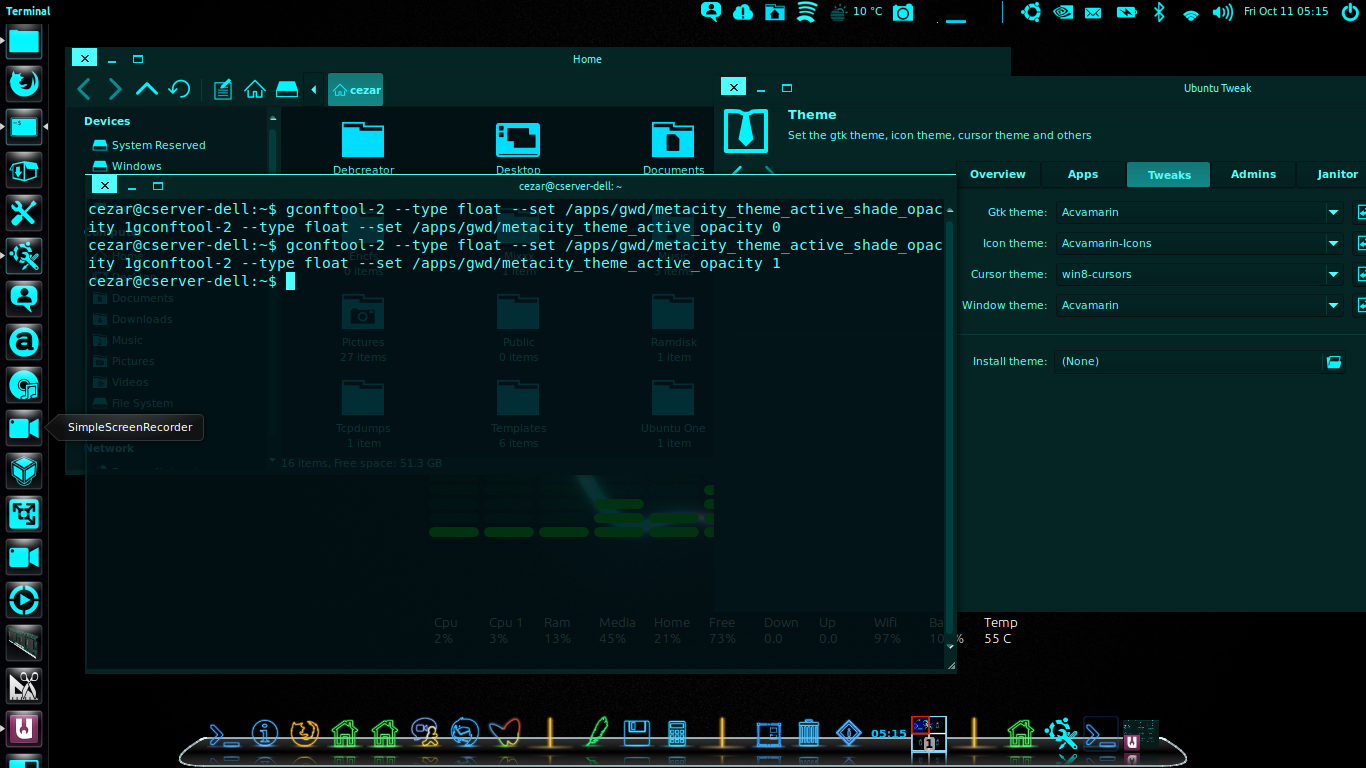Select Windows device in file manager sidebar
Image resolution: width=1366 pixels, height=768 pixels.
(x=127, y=166)
